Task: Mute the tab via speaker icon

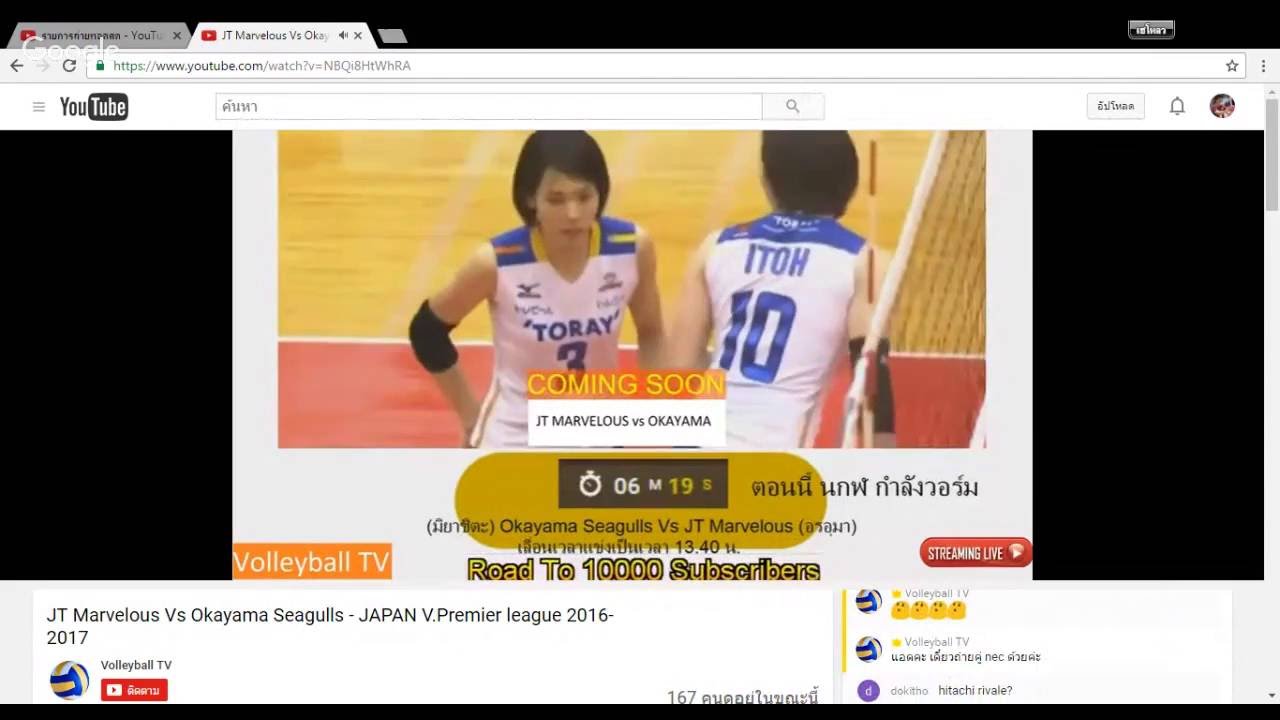Action: tap(343, 35)
